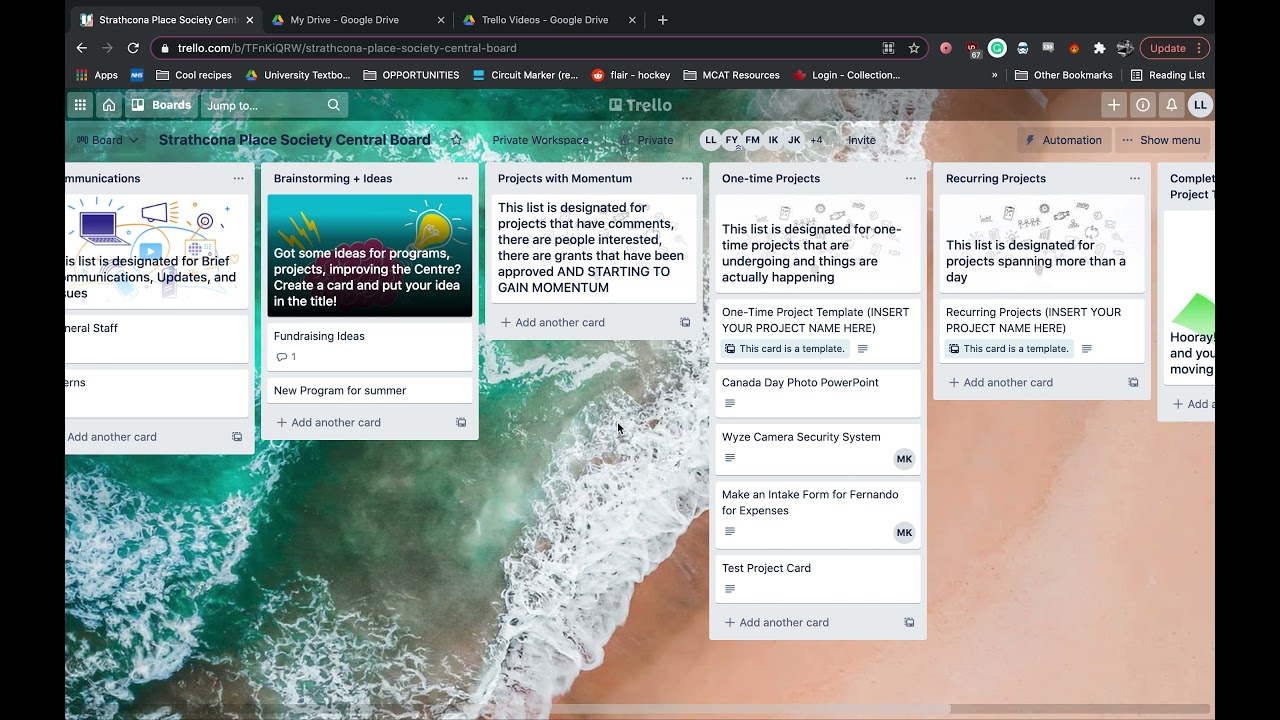Reload the Trello page
Viewport: 1280px width, 720px height.
click(133, 48)
